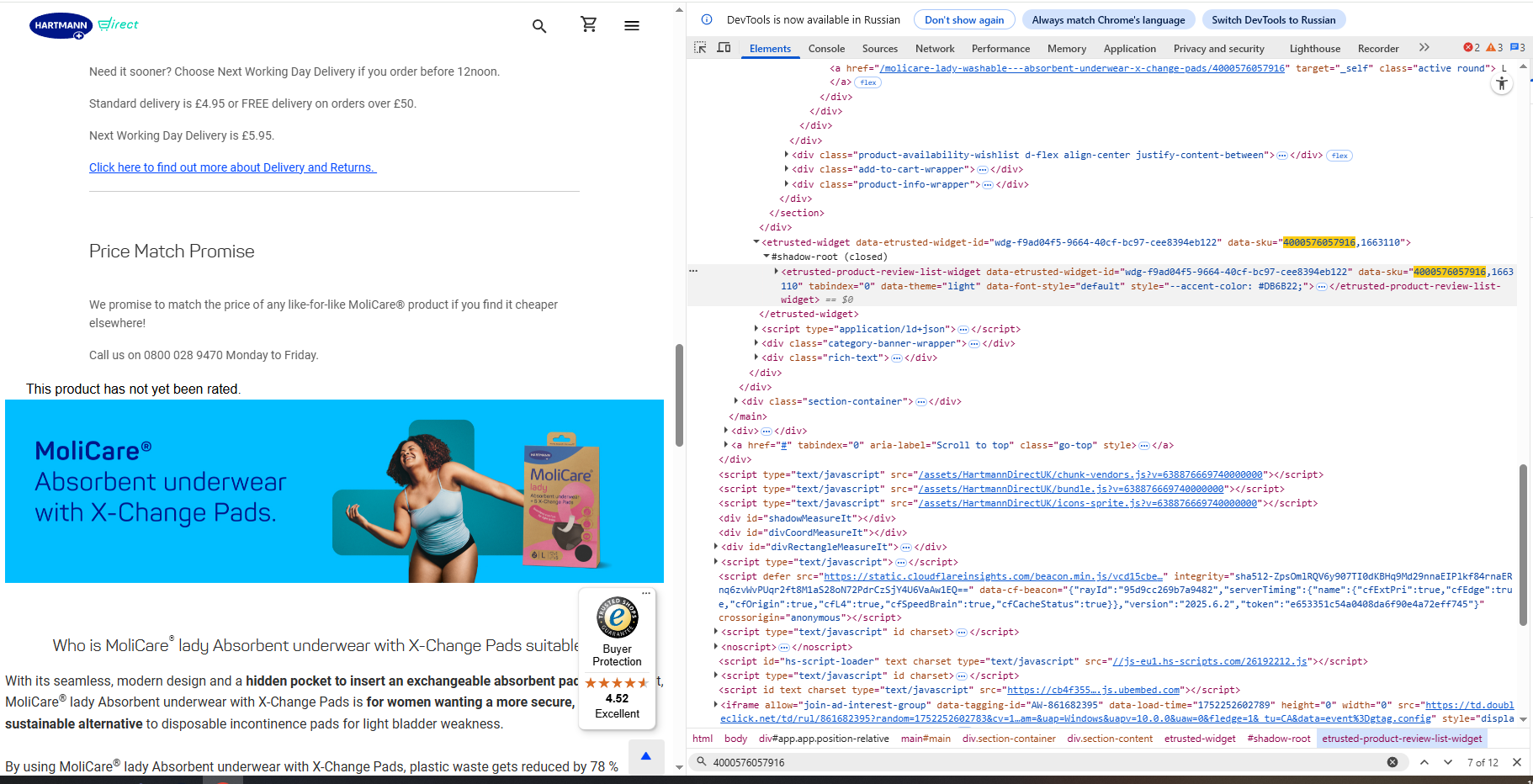The image size is (1533, 784).
Task: Open the hamburger menu icon
Action: coord(632,26)
